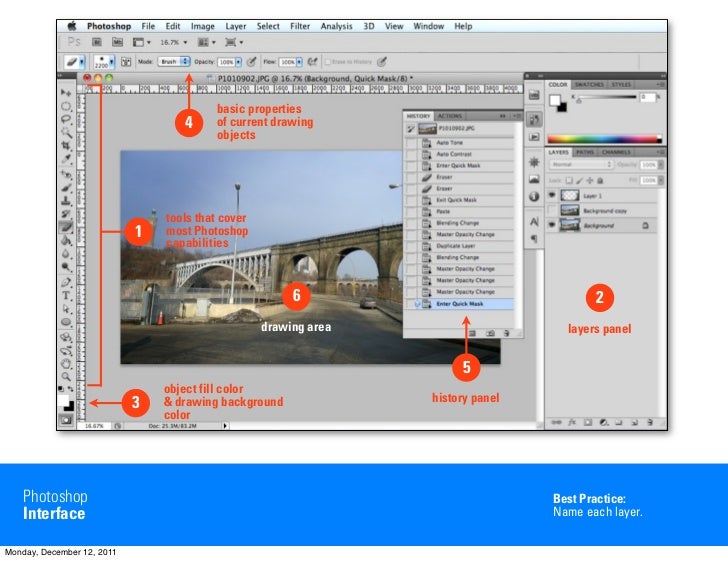Switch to the Swatches tab

click(589, 85)
